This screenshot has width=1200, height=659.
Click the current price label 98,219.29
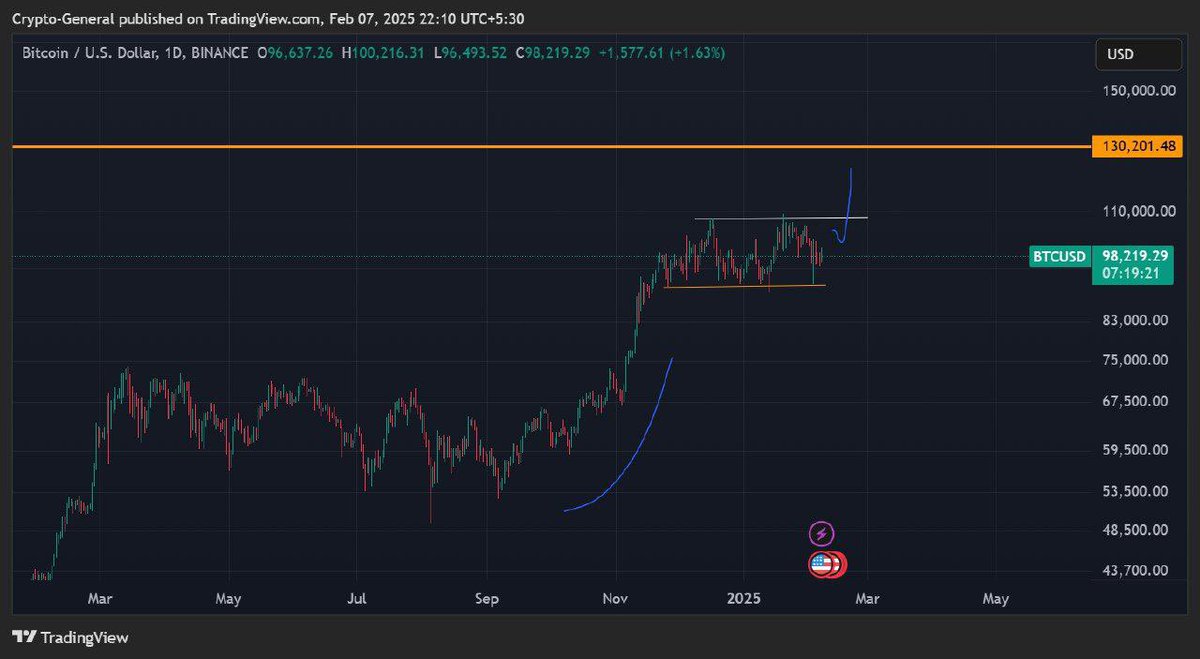pyautogui.click(x=1137, y=256)
